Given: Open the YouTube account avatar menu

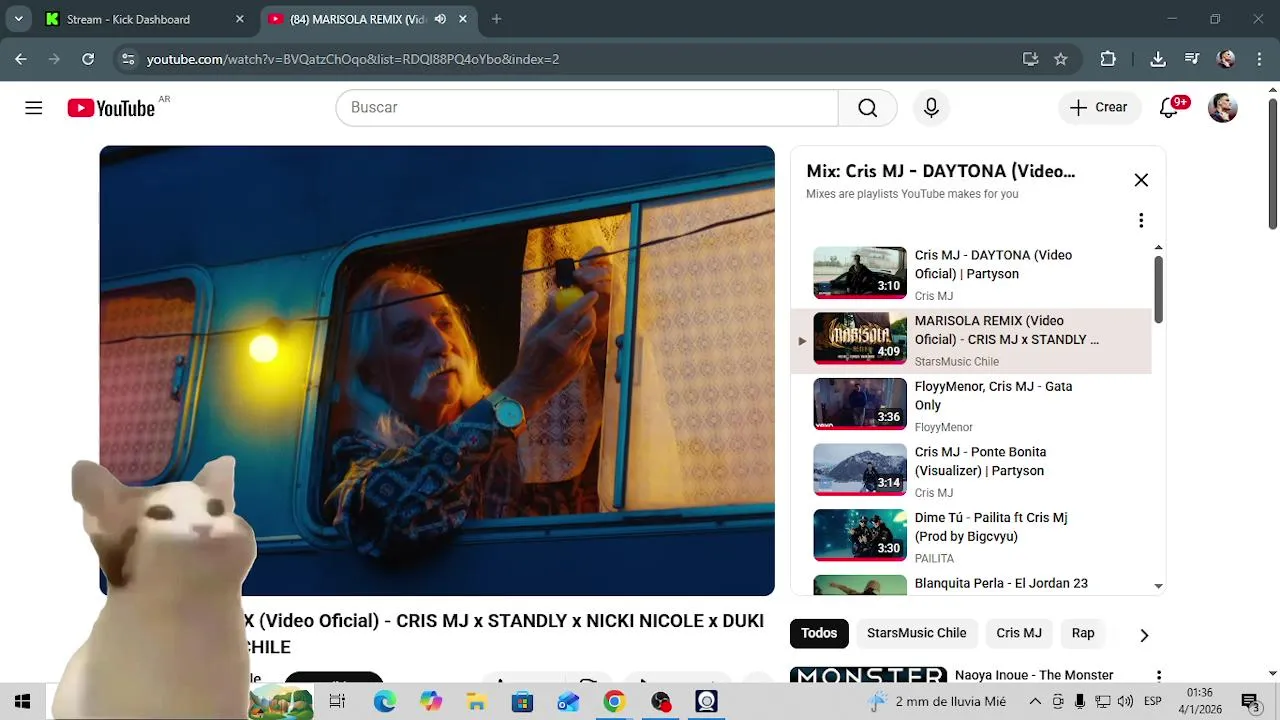Looking at the screenshot, I should [x=1223, y=108].
